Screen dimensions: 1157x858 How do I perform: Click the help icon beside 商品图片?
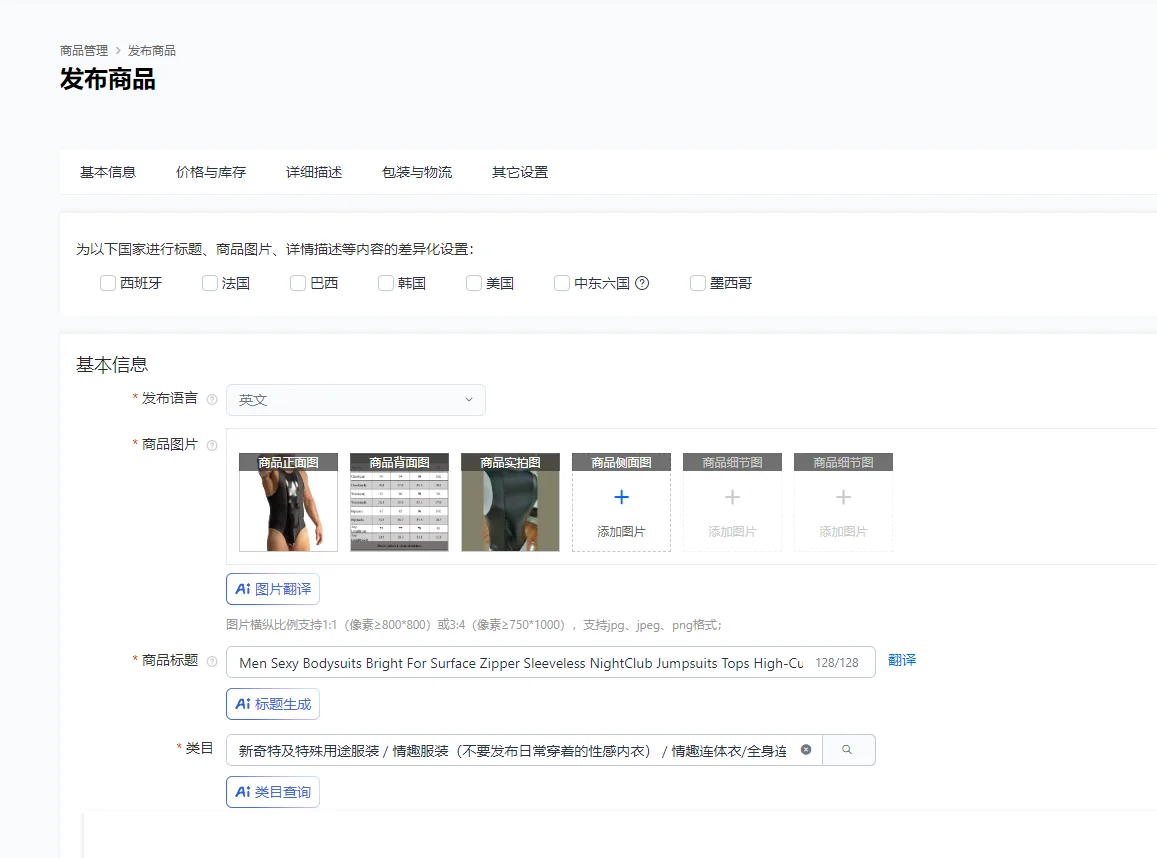pyautogui.click(x=212, y=445)
